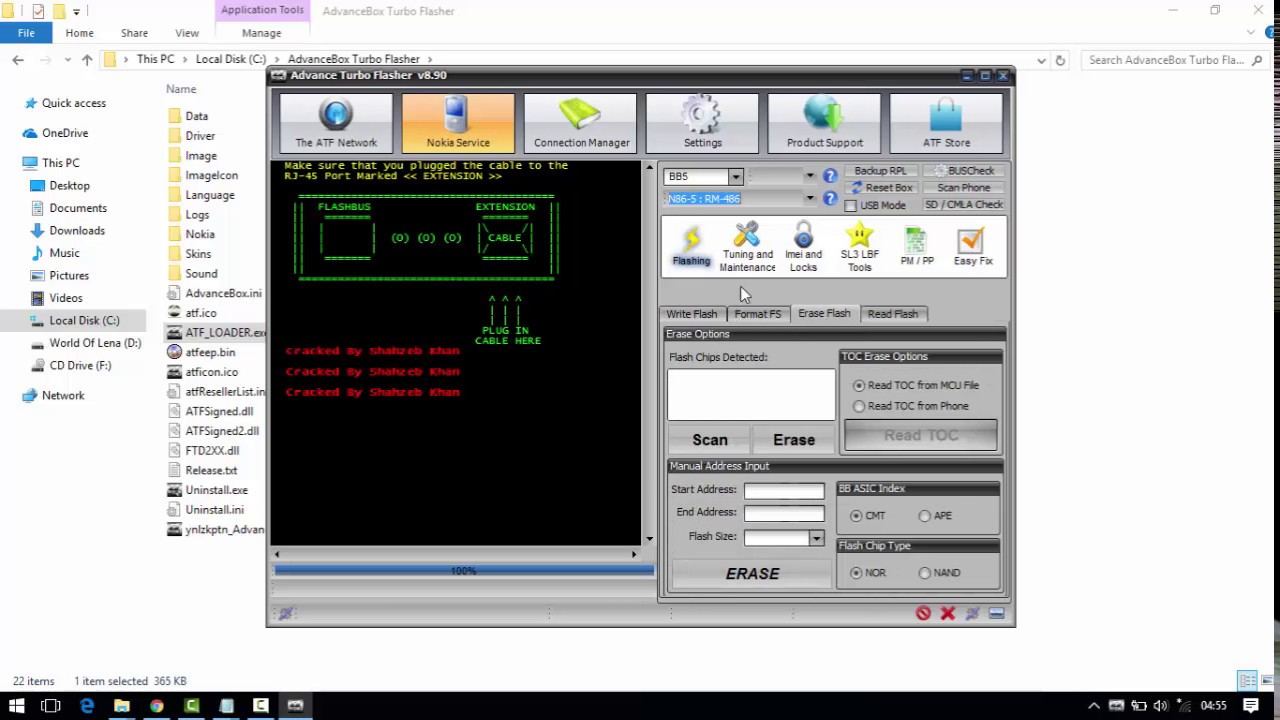
Task: Click the blue panel icon at status bar end
Action: pos(996,613)
